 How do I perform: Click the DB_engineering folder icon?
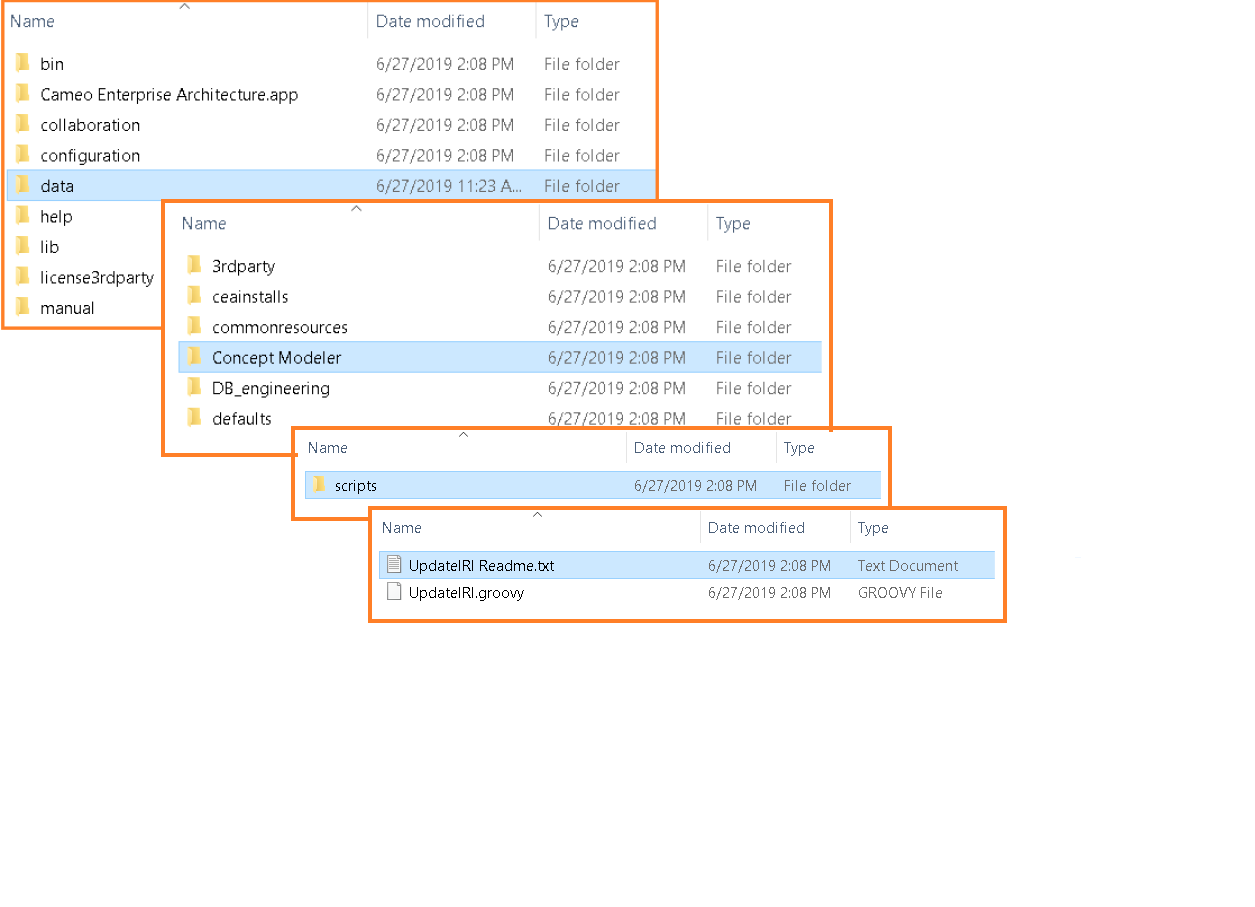point(195,388)
